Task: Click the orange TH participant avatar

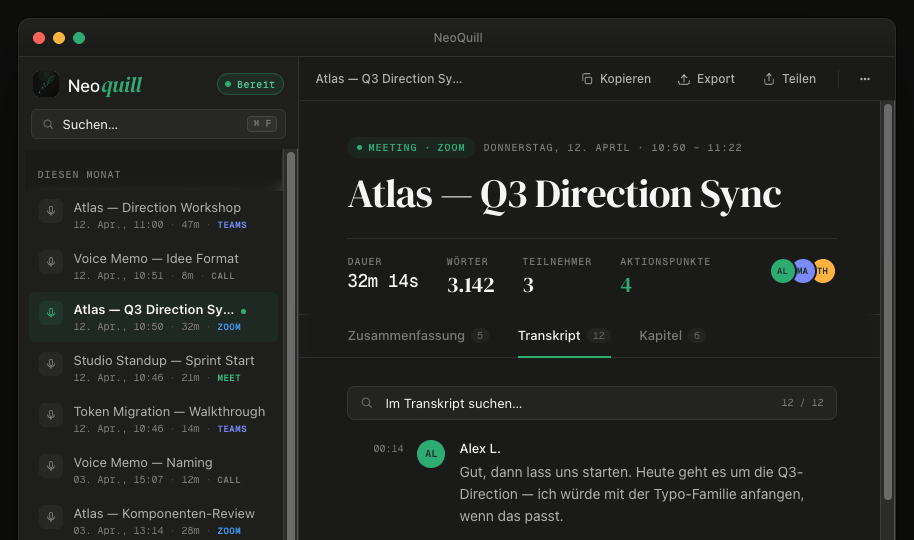Action: click(x=824, y=271)
